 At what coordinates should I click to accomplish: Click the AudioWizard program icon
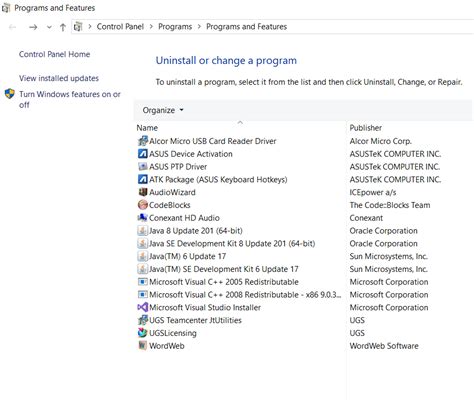coord(143,192)
